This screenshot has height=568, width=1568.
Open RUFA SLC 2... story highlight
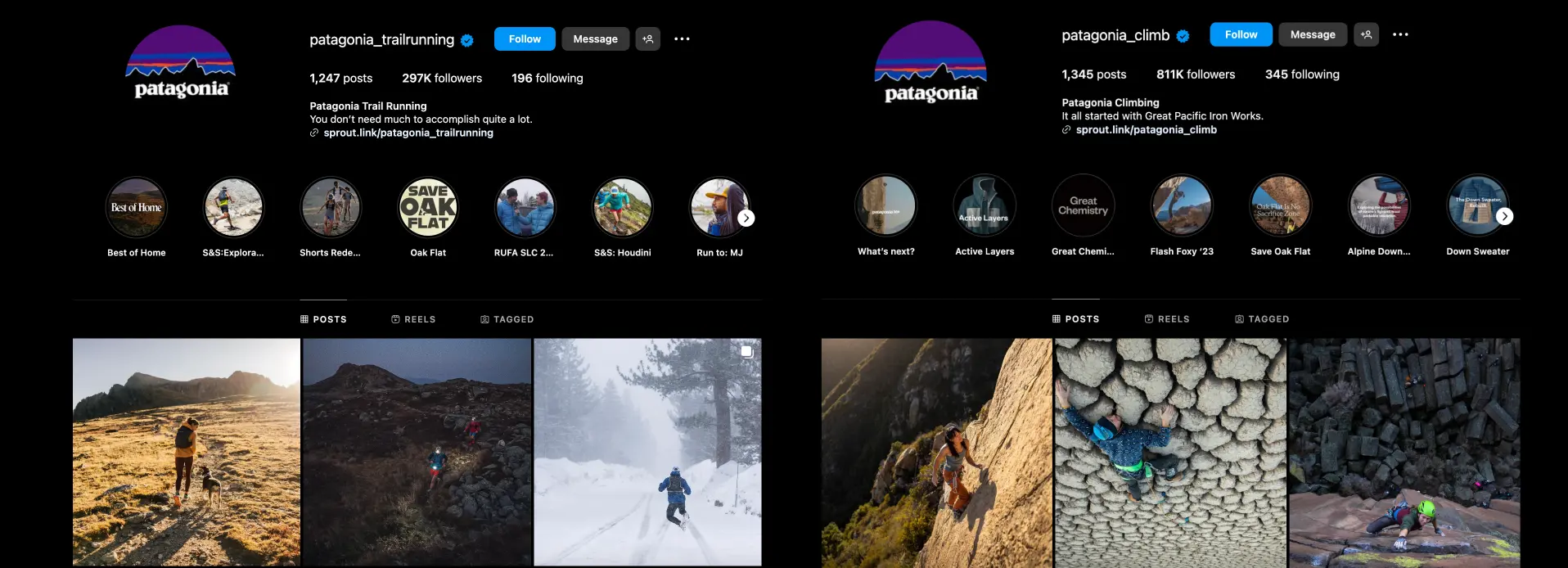pos(525,207)
